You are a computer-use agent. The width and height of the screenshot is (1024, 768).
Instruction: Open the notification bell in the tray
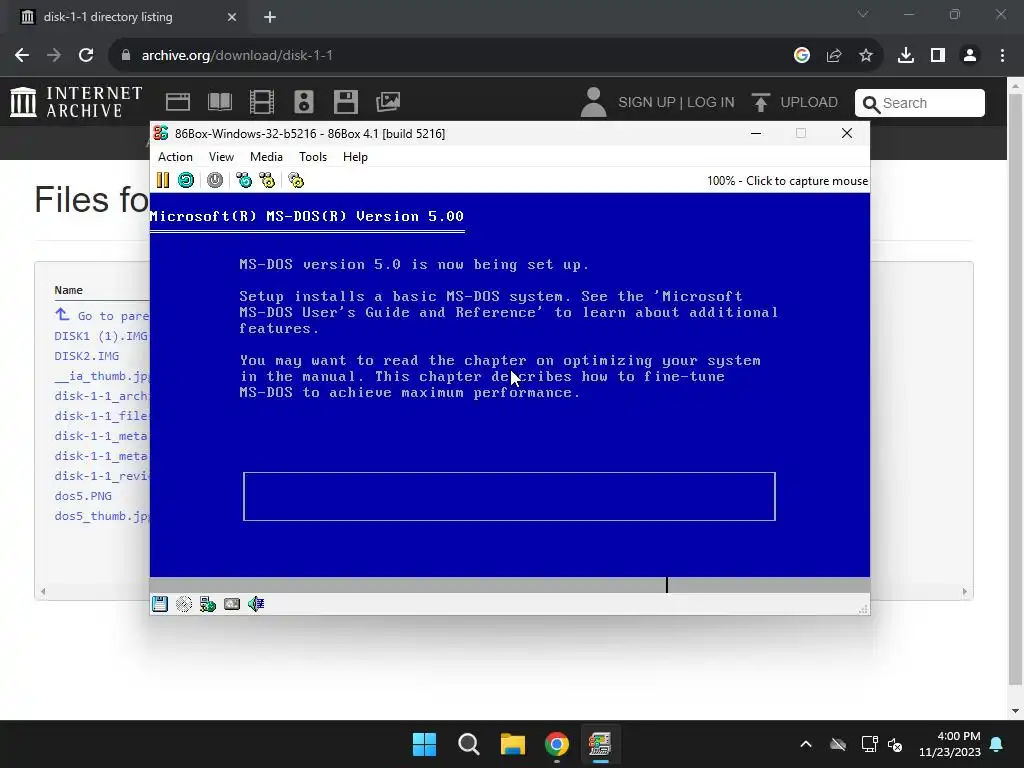[997, 744]
